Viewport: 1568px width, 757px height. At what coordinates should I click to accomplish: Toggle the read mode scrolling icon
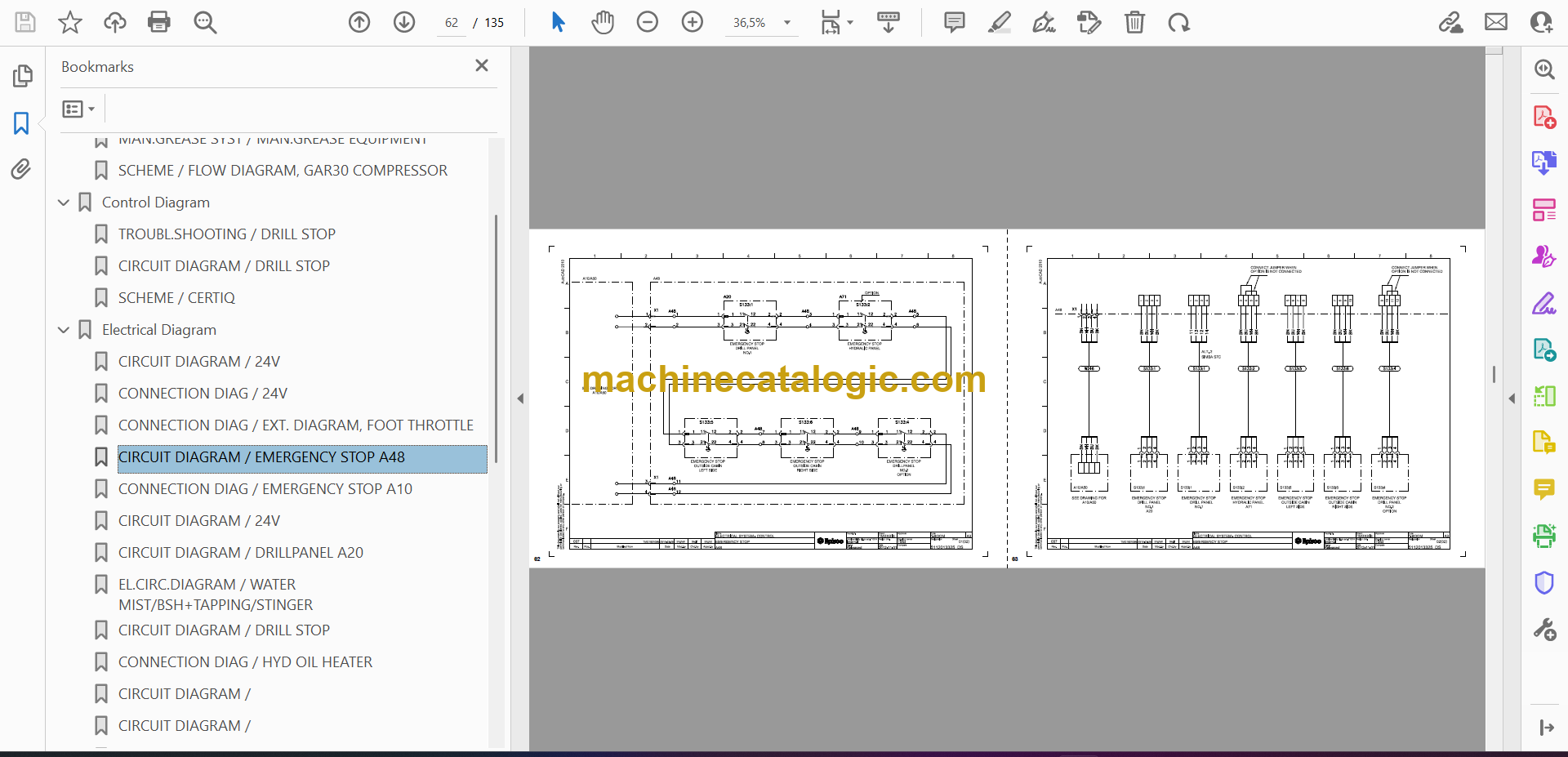coord(889,22)
